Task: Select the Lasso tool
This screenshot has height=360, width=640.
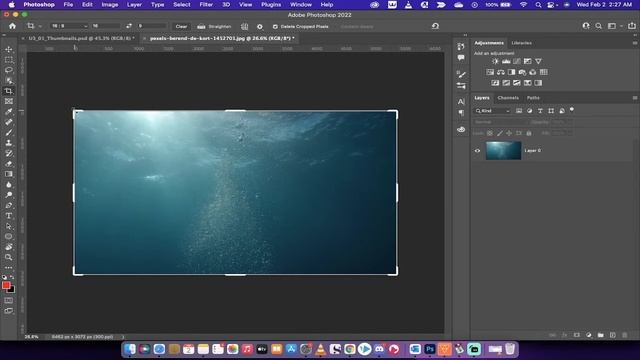Action: [x=9, y=70]
